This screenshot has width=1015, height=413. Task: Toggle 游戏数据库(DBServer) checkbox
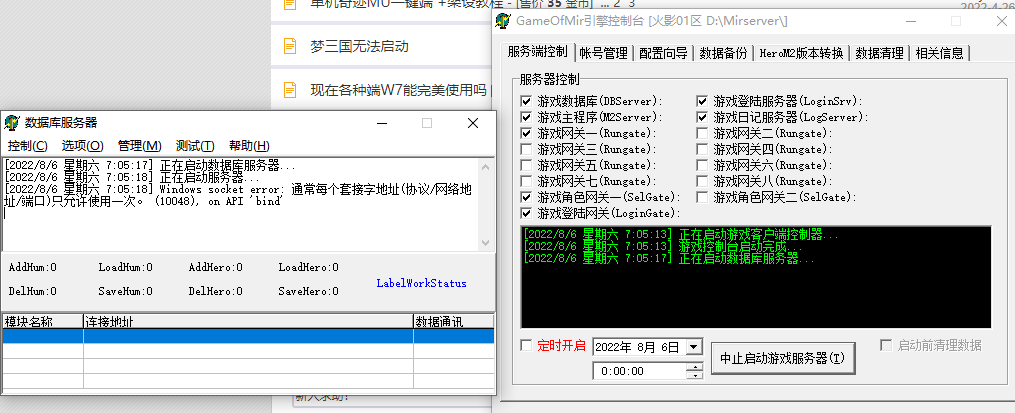(526, 101)
